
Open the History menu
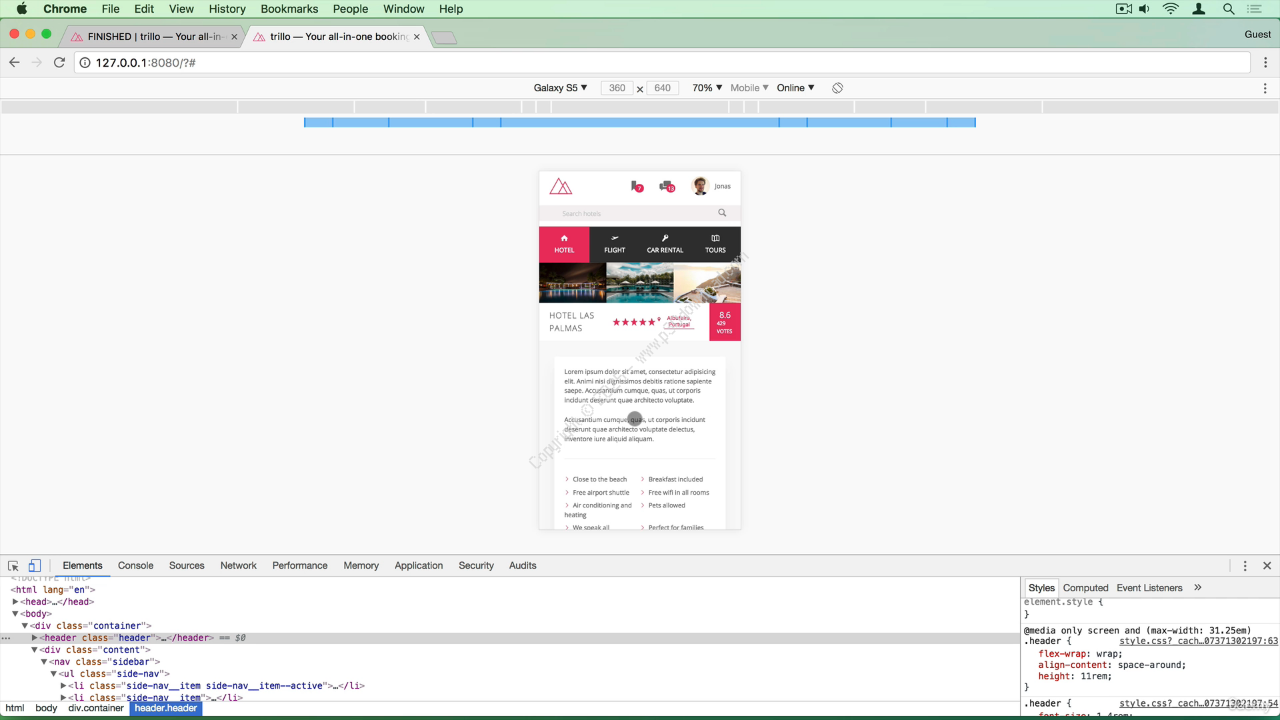coord(227,9)
